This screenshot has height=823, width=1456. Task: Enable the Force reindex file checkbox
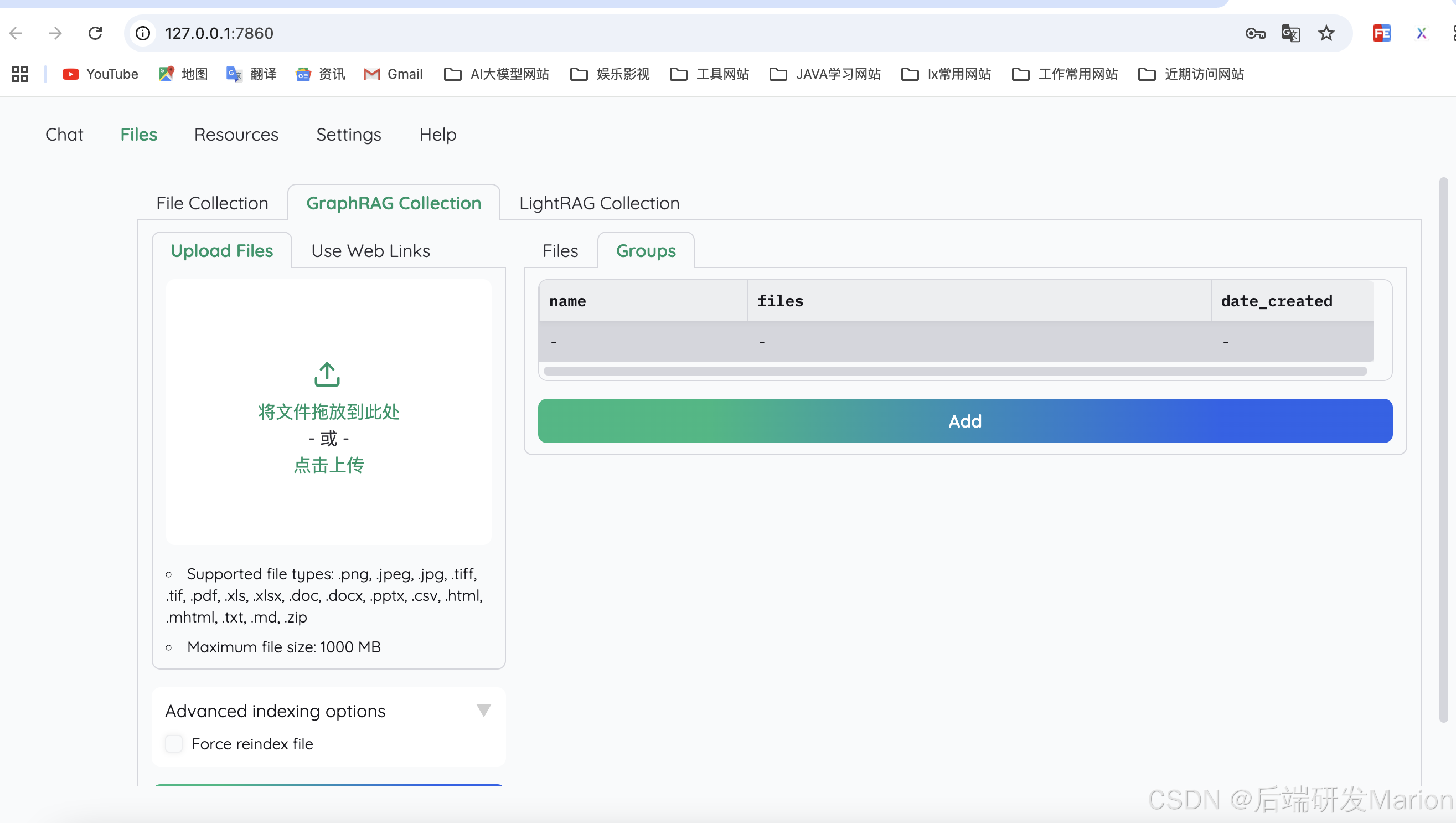tap(173, 744)
